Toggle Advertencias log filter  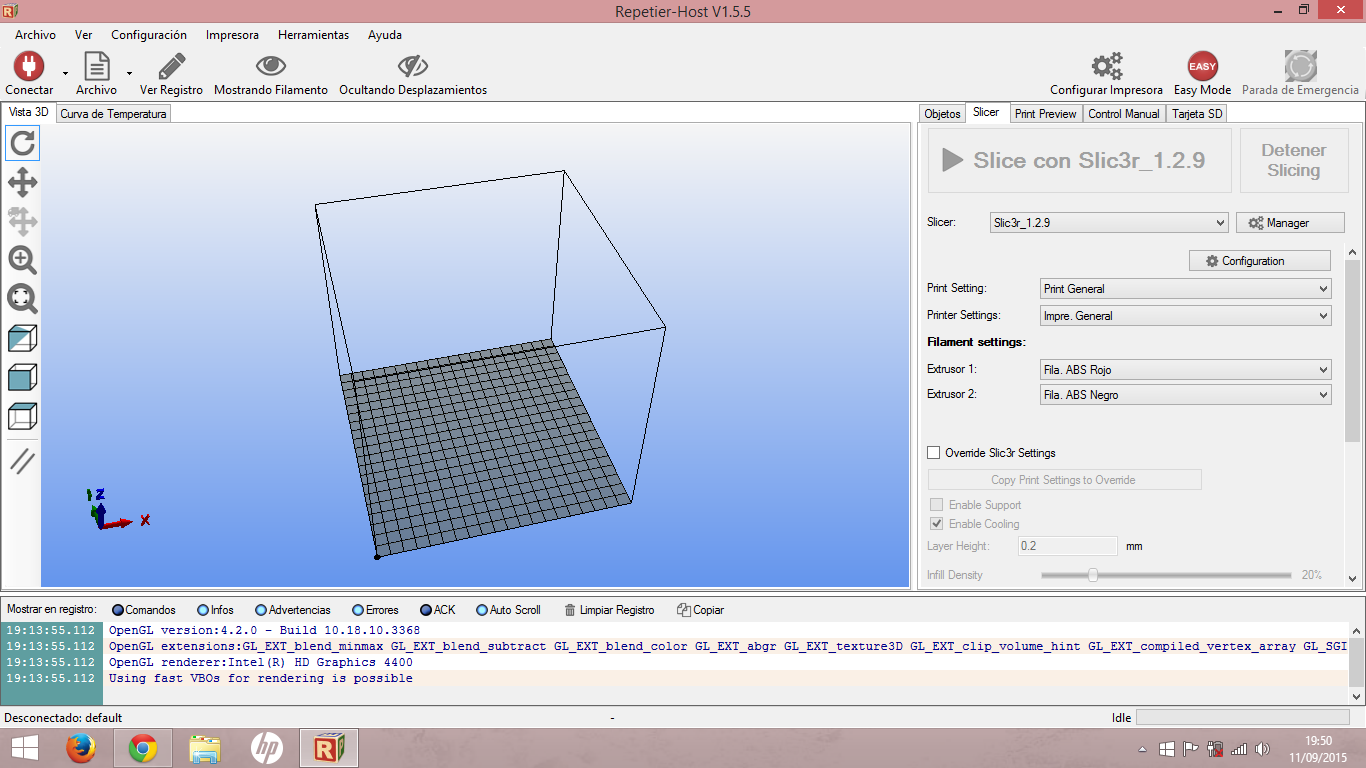292,610
